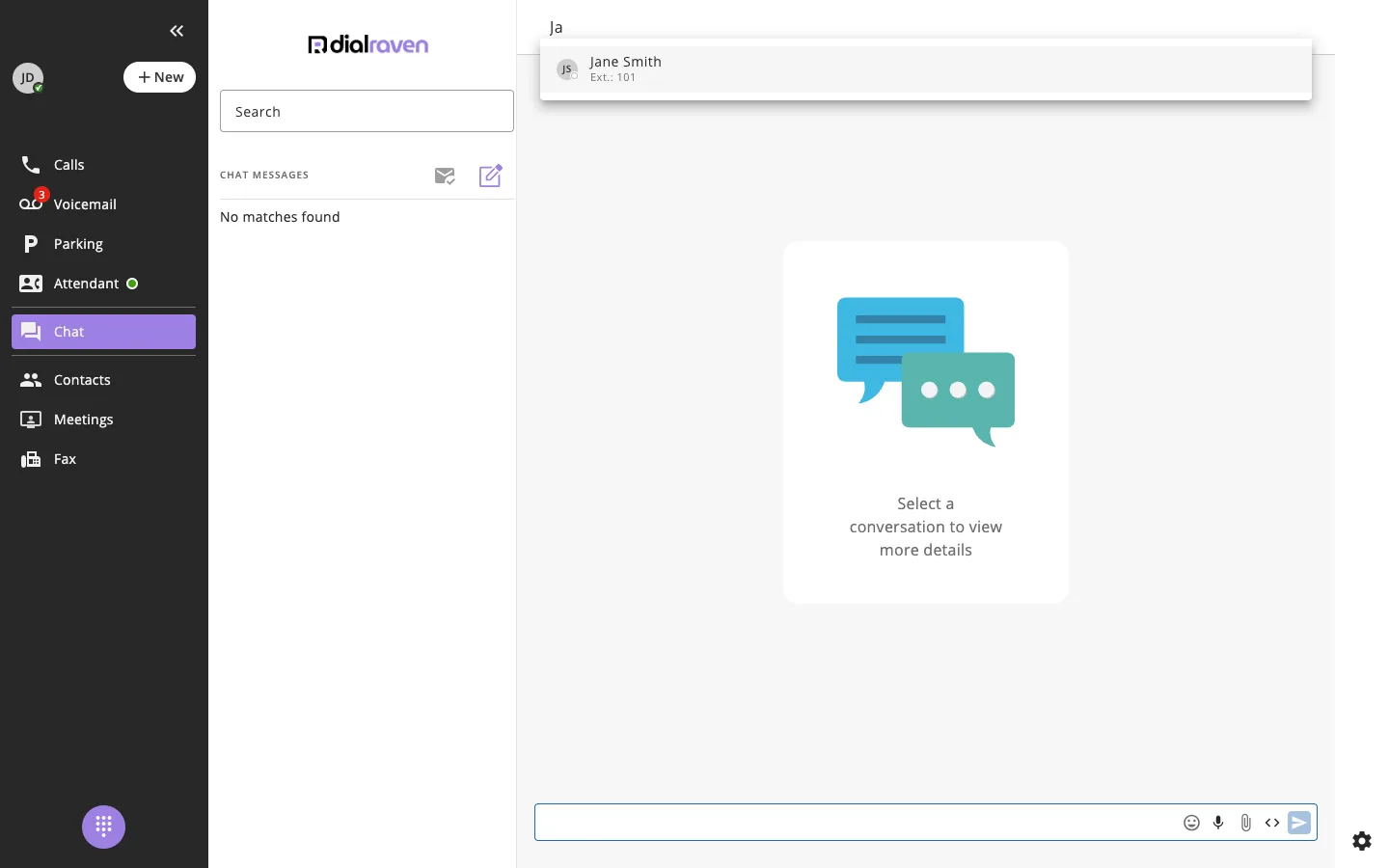Open settings with the gear icon

pos(1362,841)
